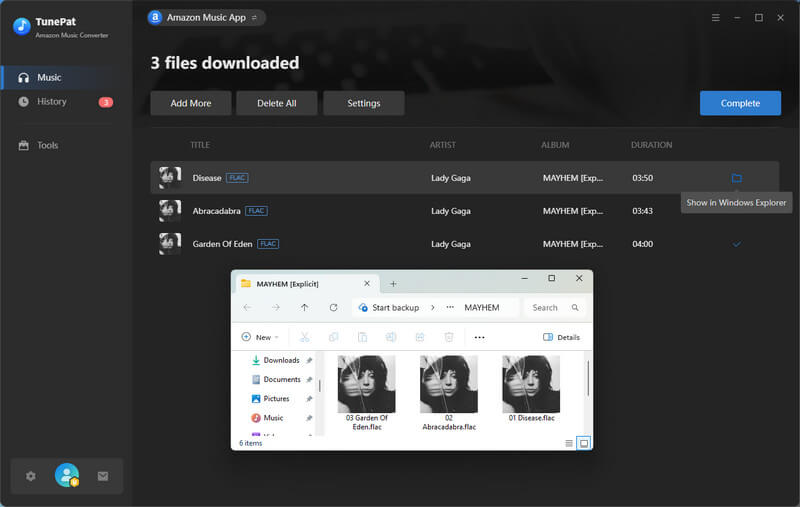Viewport: 800px width, 507px height.
Task: Unpin Downloads using its pin icon
Action: [309, 360]
